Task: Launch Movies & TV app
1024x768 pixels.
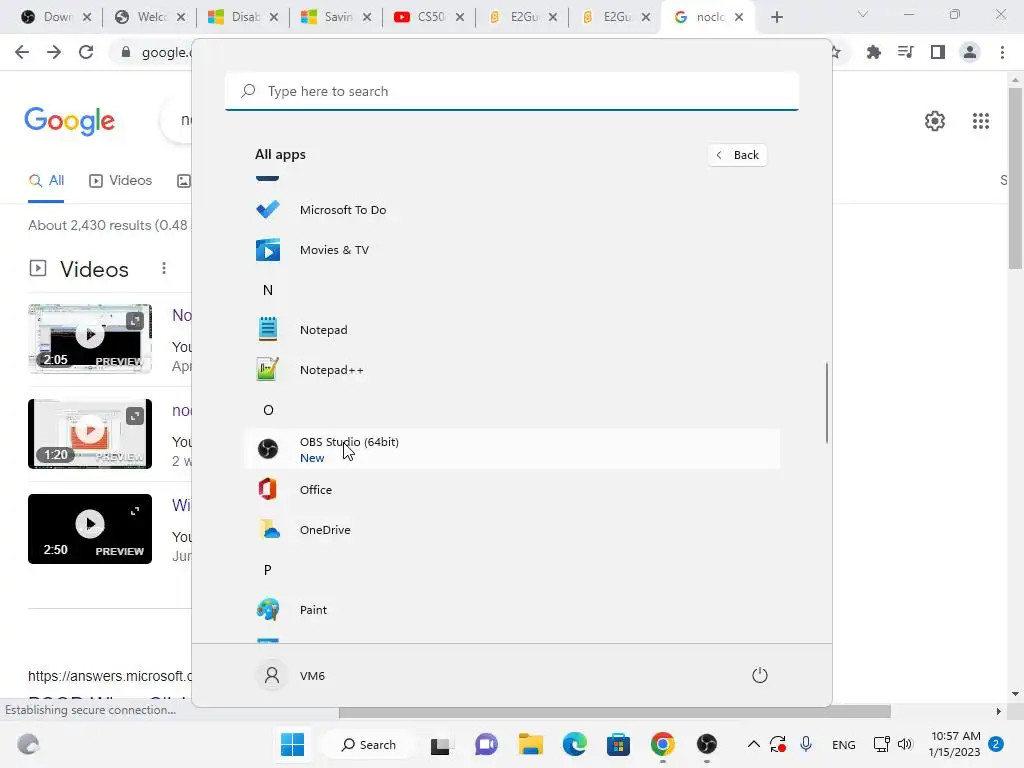Action: point(512,249)
